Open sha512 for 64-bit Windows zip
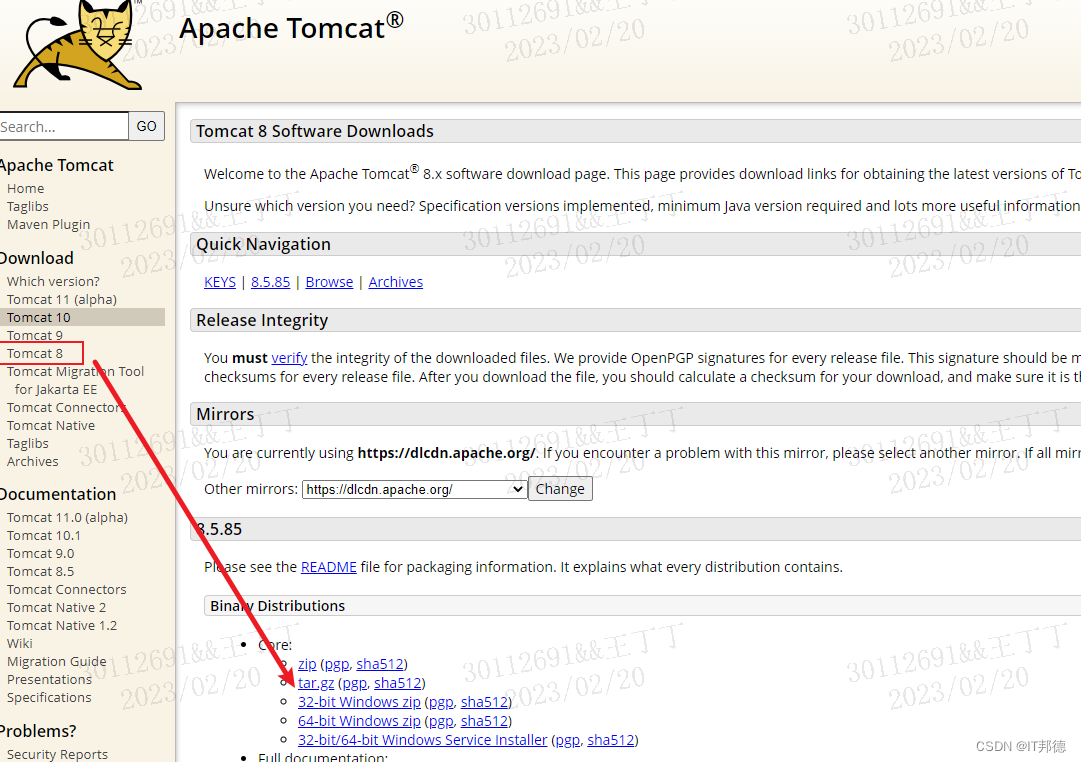The image size is (1081, 762). (485, 721)
